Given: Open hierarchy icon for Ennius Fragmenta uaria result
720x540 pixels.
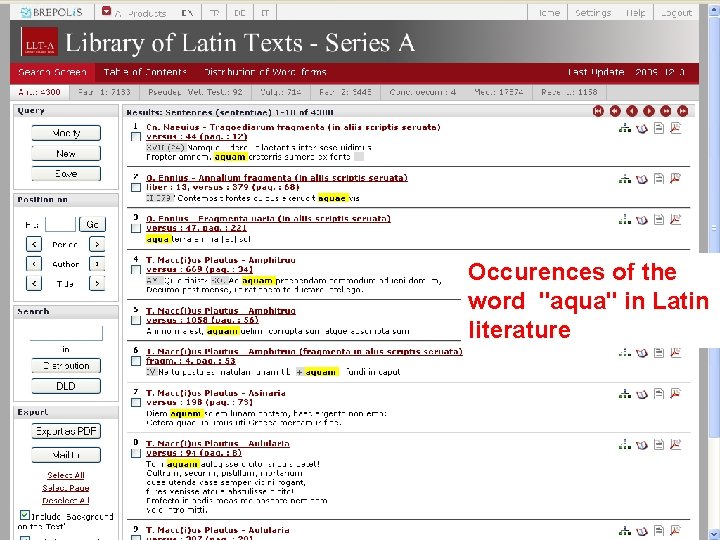Looking at the screenshot, I should 625,219.
